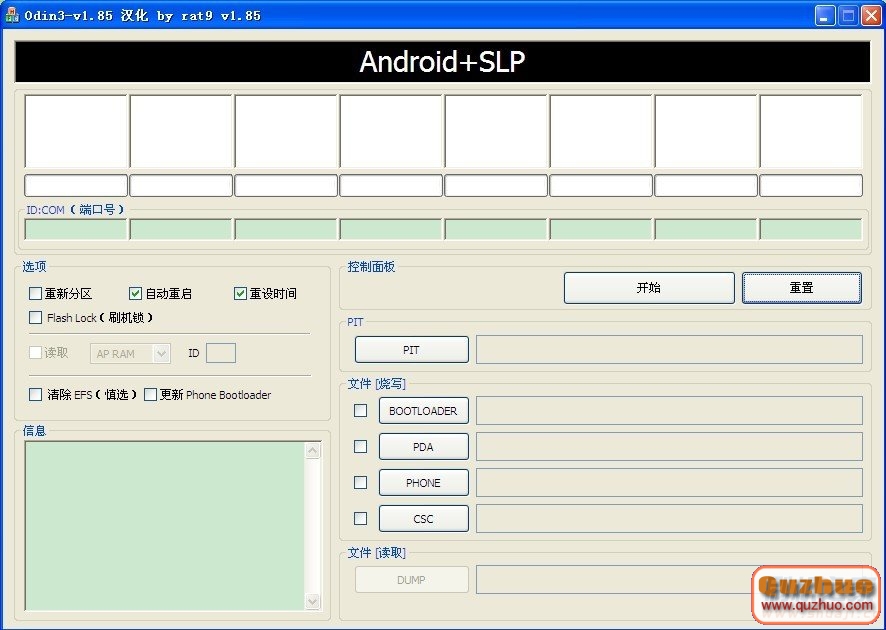The width and height of the screenshot is (886, 630).
Task: Tick the checkbox beside PDA
Action: [361, 447]
